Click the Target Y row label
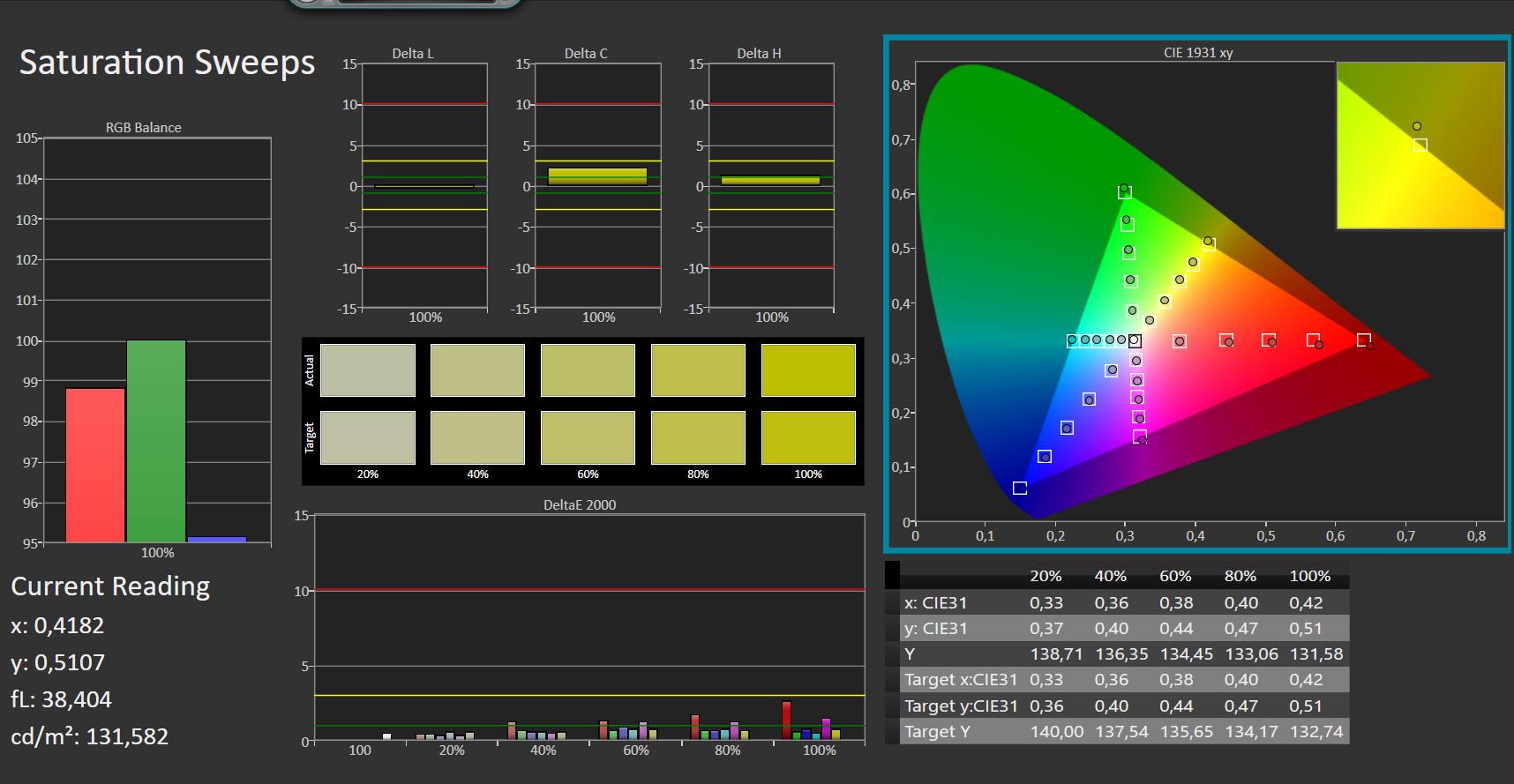Image resolution: width=1514 pixels, height=784 pixels. [x=937, y=731]
